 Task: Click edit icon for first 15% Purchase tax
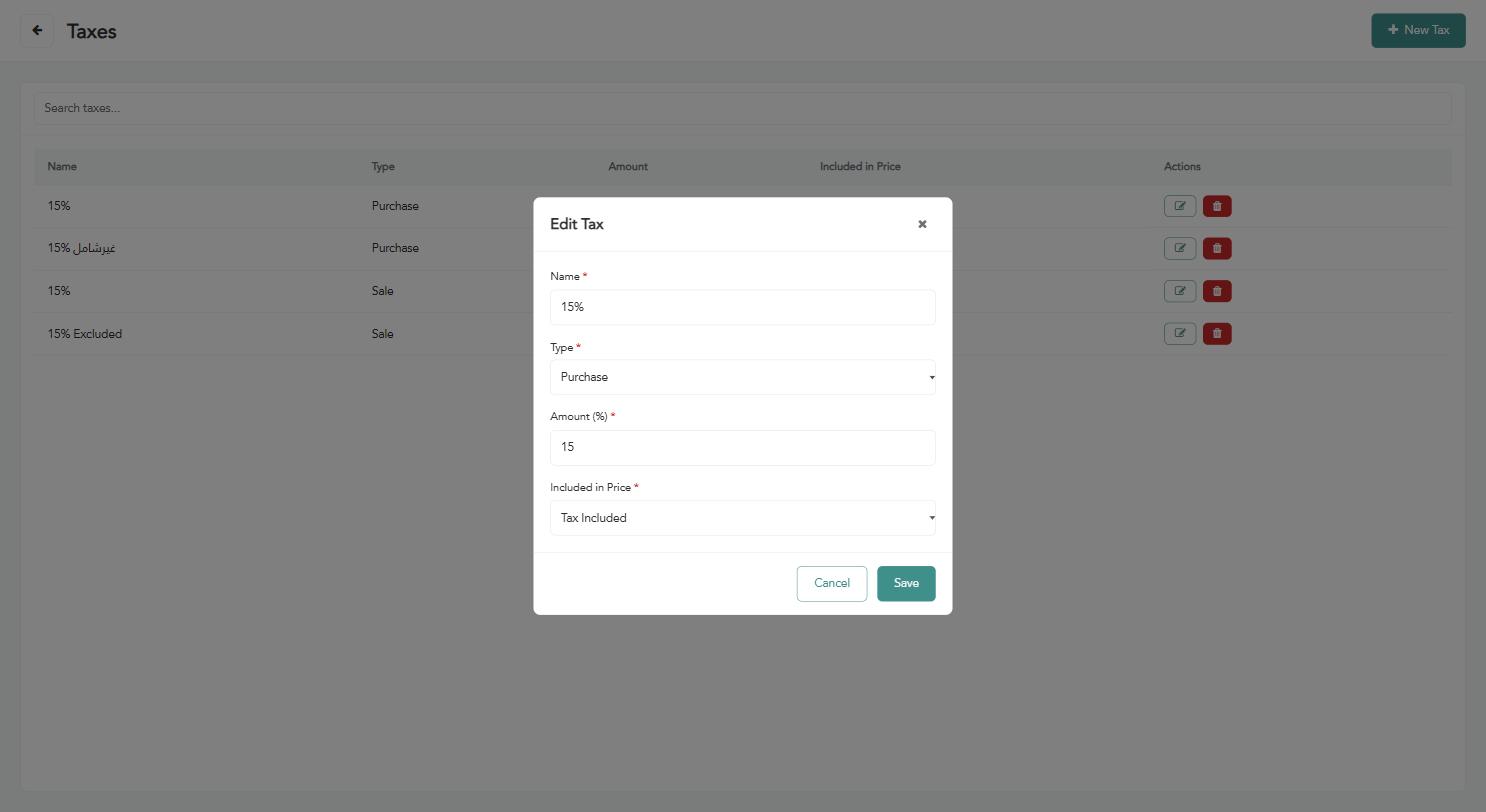[1180, 206]
